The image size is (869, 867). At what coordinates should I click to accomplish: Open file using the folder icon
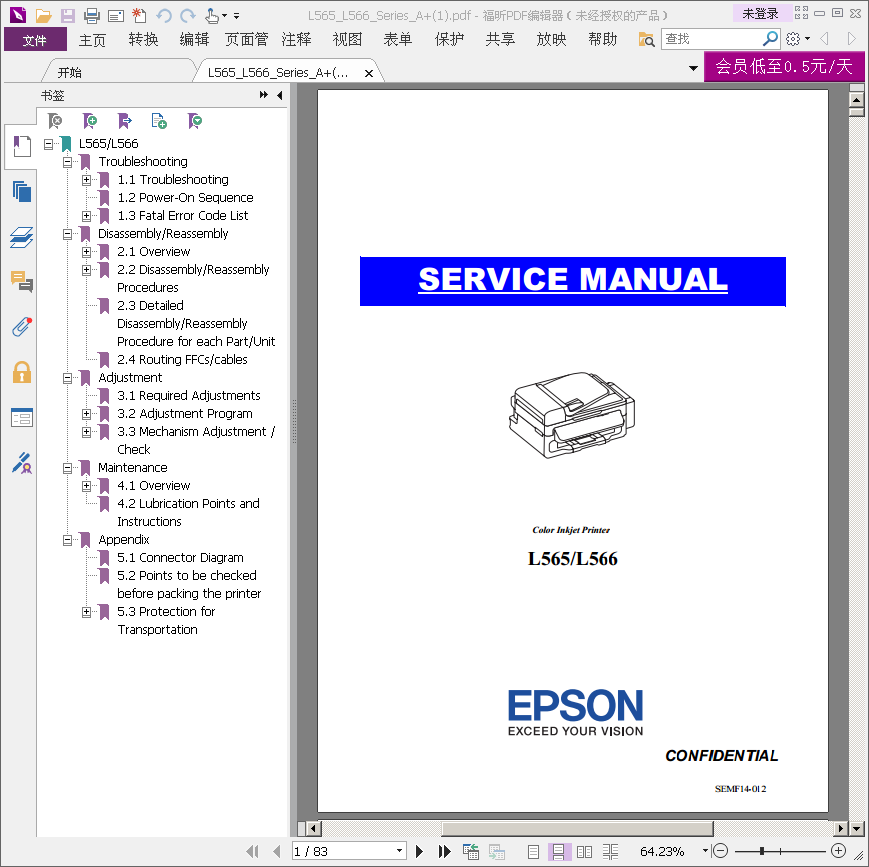tap(43, 16)
